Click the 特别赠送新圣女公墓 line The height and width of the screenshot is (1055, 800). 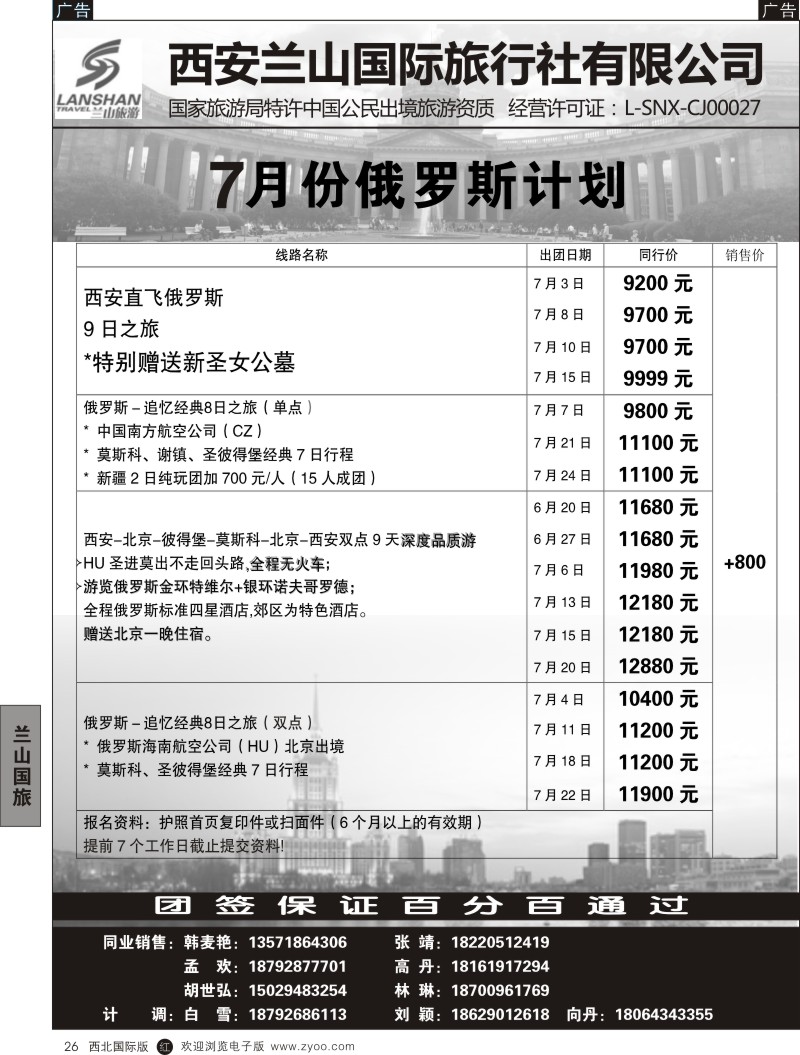click(x=189, y=363)
